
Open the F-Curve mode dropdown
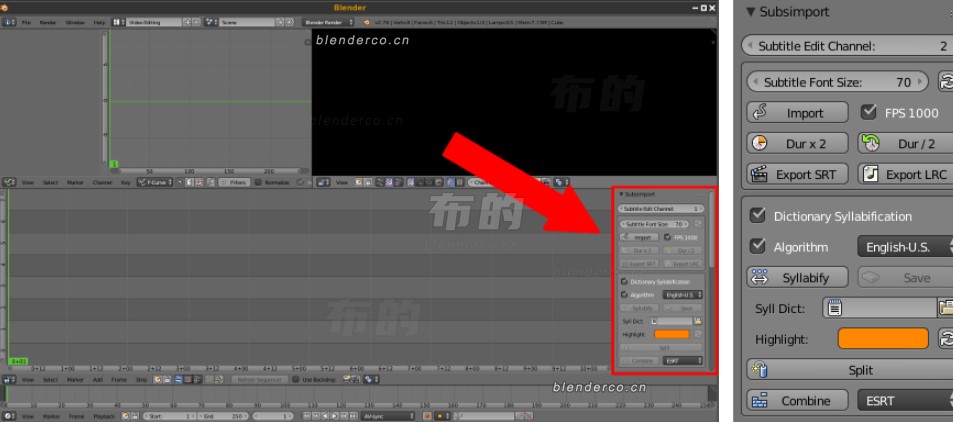[155, 182]
